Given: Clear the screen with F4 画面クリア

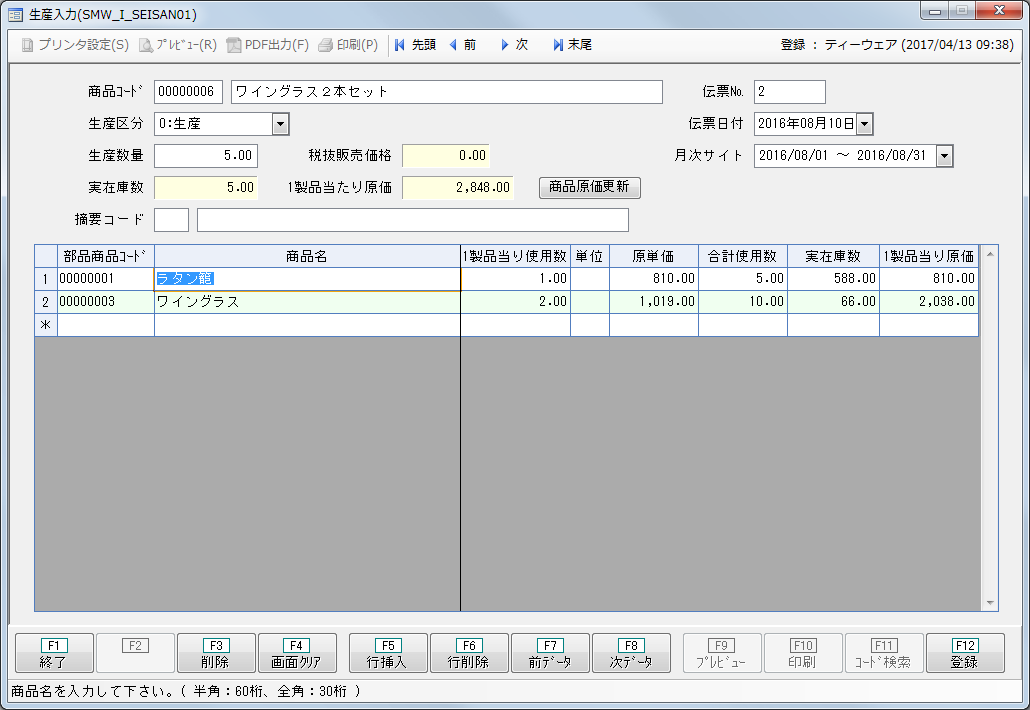Looking at the screenshot, I should [297, 654].
